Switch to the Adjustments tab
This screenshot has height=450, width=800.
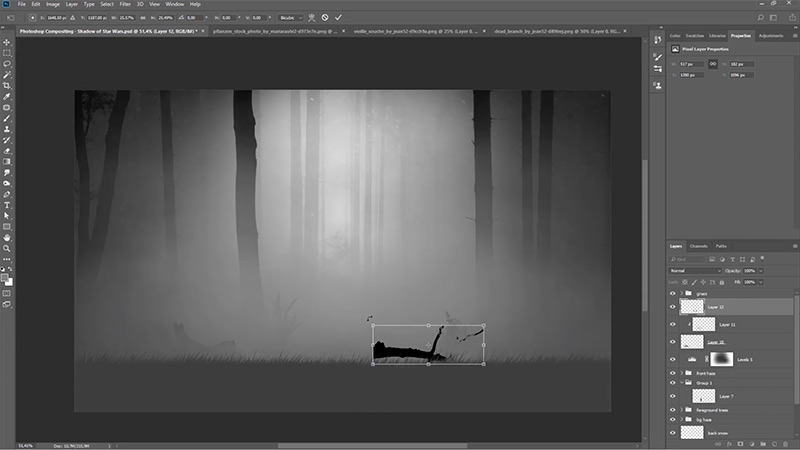pyautogui.click(x=771, y=36)
